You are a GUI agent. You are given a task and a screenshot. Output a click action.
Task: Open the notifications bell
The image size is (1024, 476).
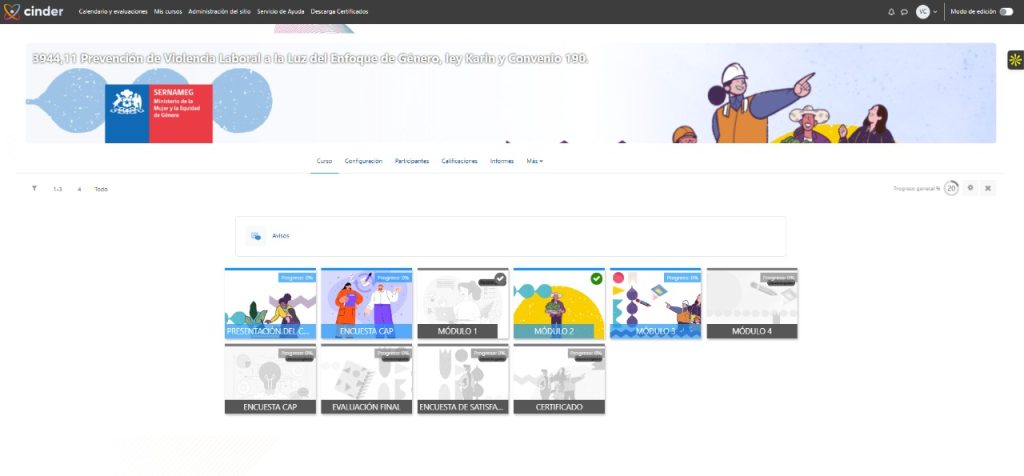[891, 11]
